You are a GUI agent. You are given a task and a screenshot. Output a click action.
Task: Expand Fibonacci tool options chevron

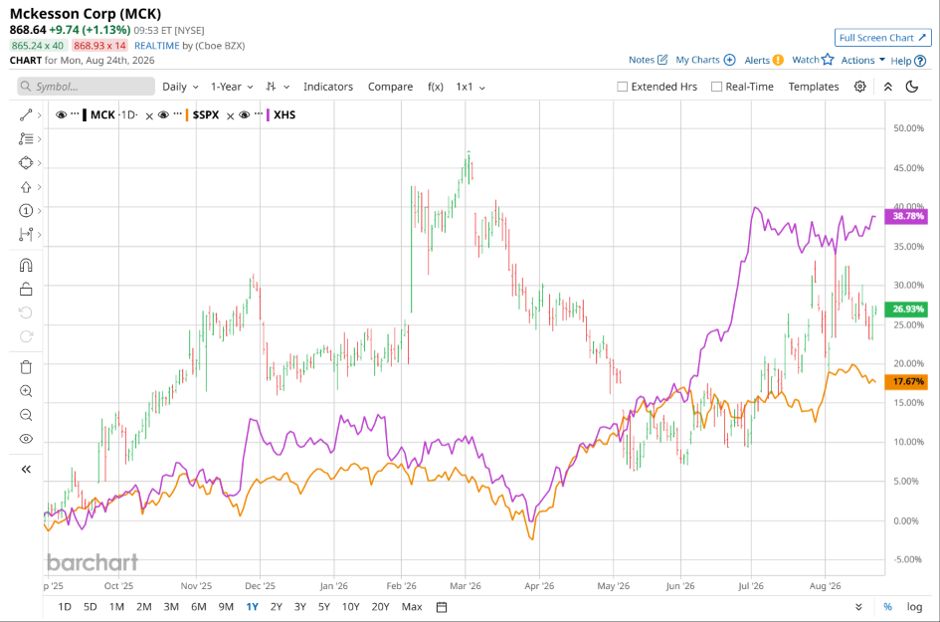click(40, 139)
